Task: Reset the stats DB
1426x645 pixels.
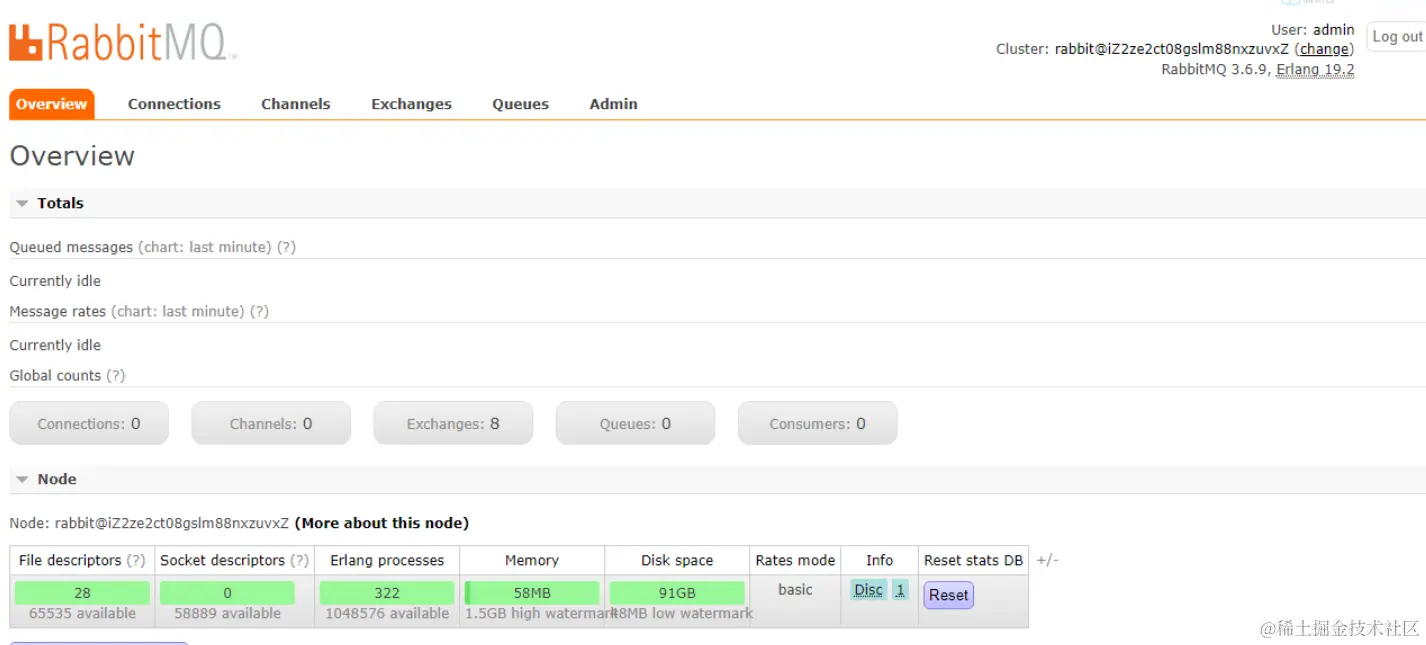Action: click(x=948, y=595)
